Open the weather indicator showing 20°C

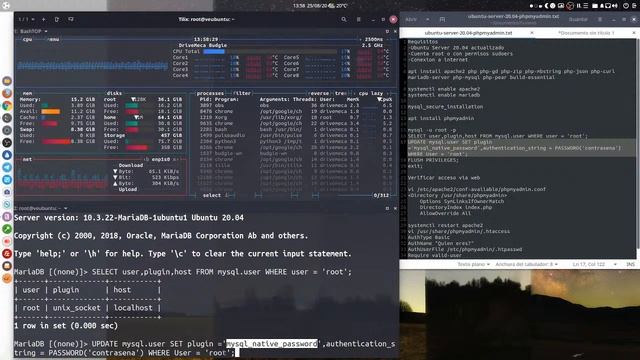click(338, 6)
